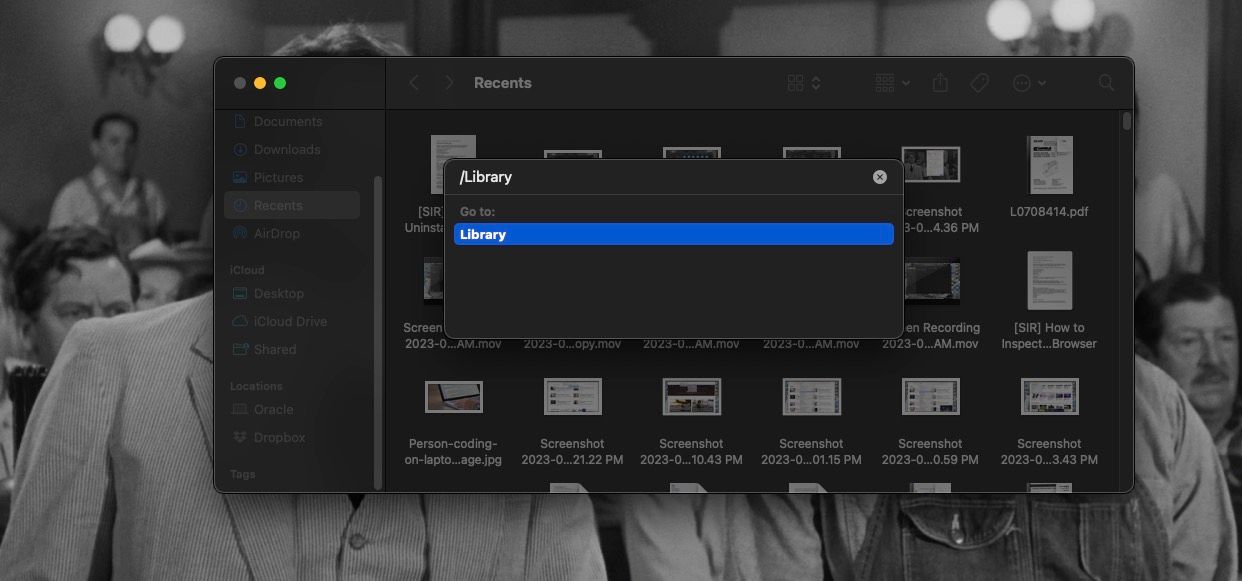Open the Person-coding-on-laptop image thumbnail

pyautogui.click(x=453, y=396)
